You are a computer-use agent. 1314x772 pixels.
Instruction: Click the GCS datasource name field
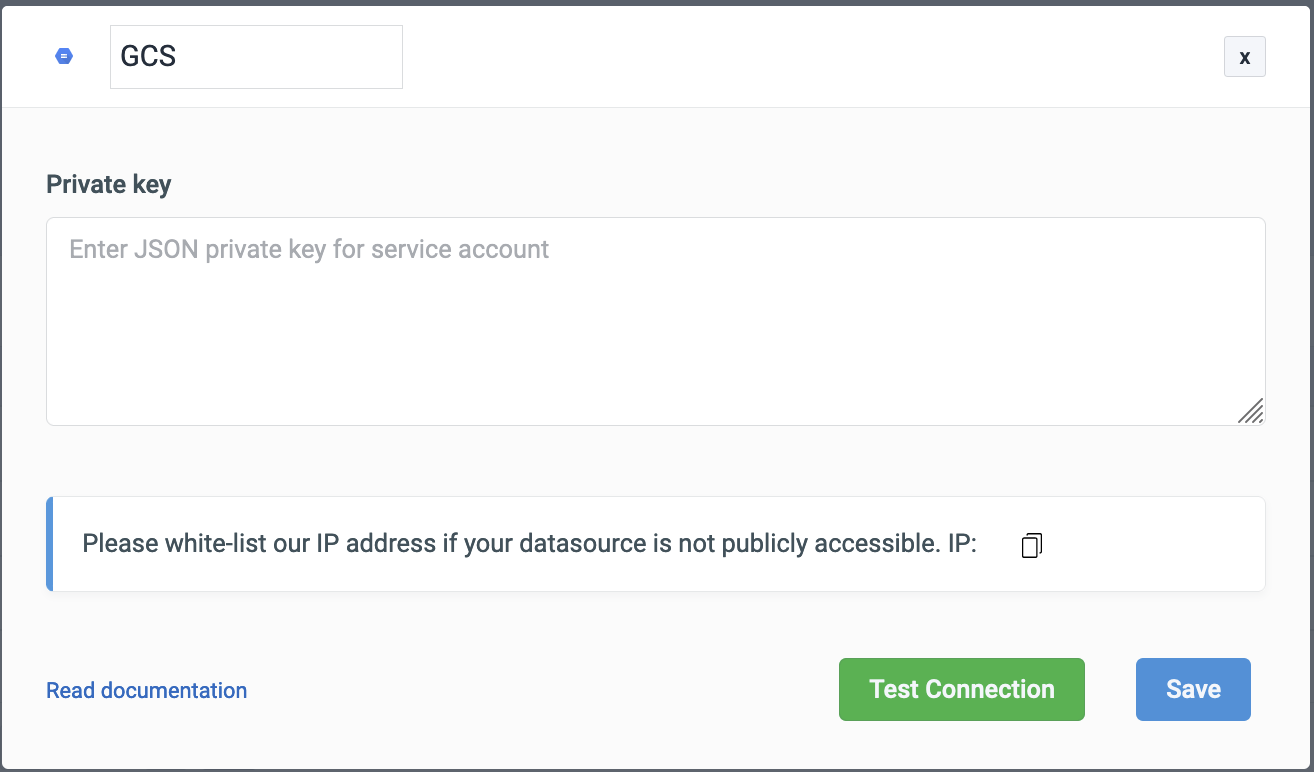[x=256, y=57]
